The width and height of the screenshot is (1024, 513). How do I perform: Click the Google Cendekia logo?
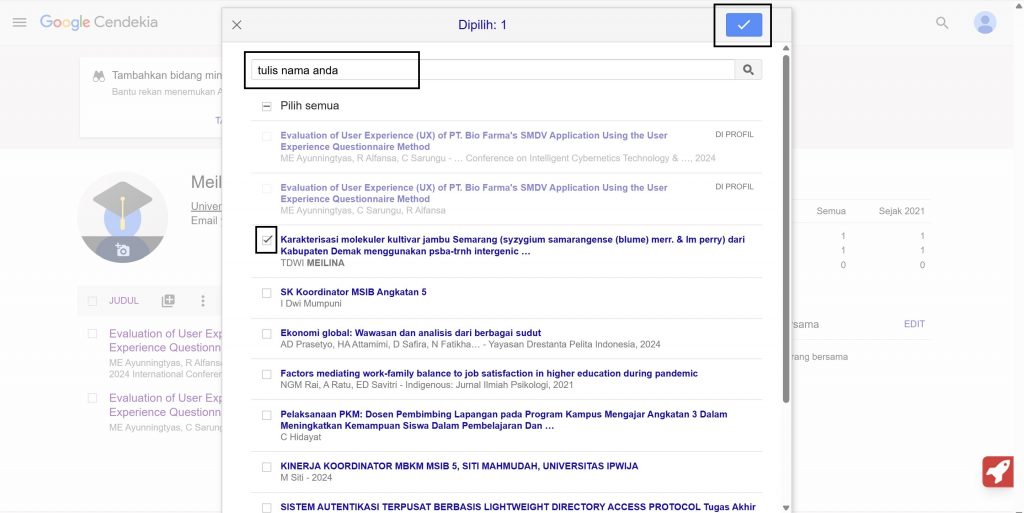[99, 22]
